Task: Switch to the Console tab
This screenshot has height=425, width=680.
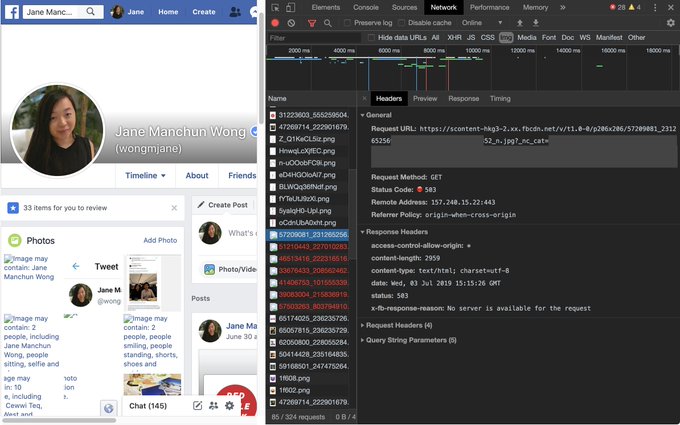Action: pyautogui.click(x=366, y=7)
